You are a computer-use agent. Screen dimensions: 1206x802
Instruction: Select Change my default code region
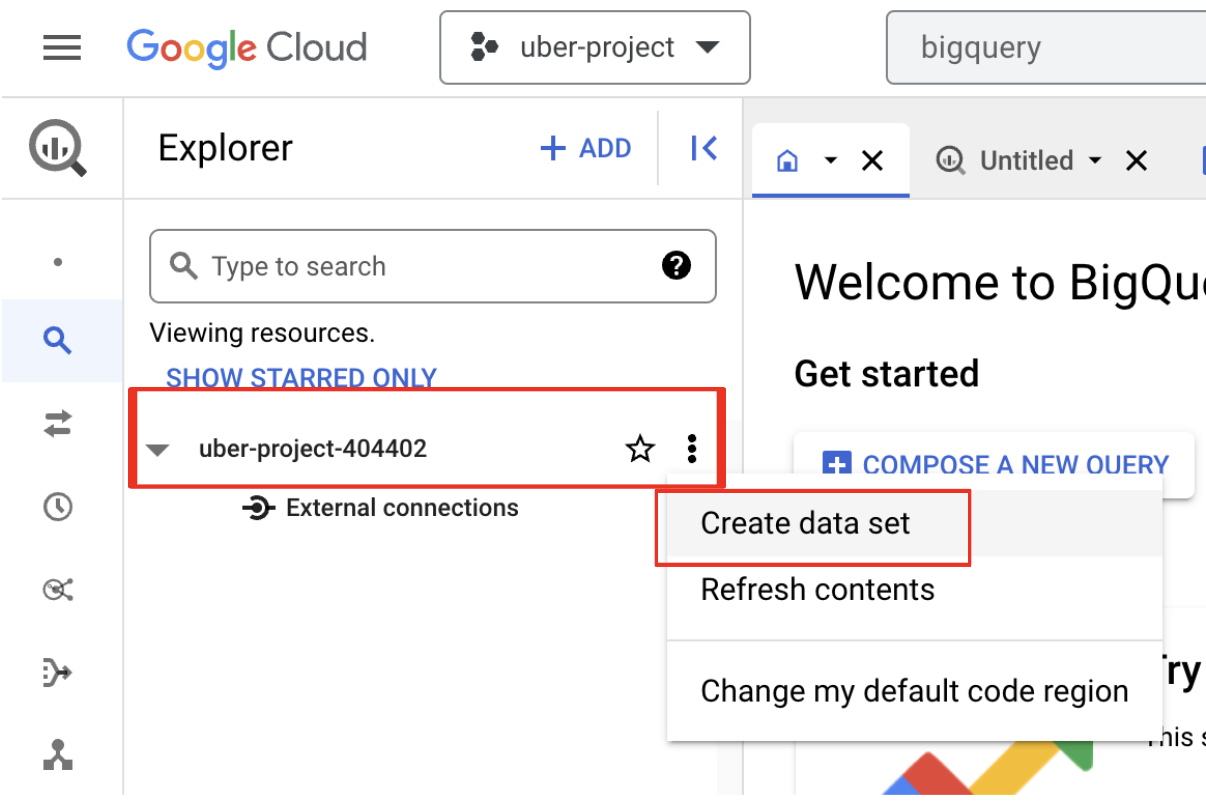914,691
